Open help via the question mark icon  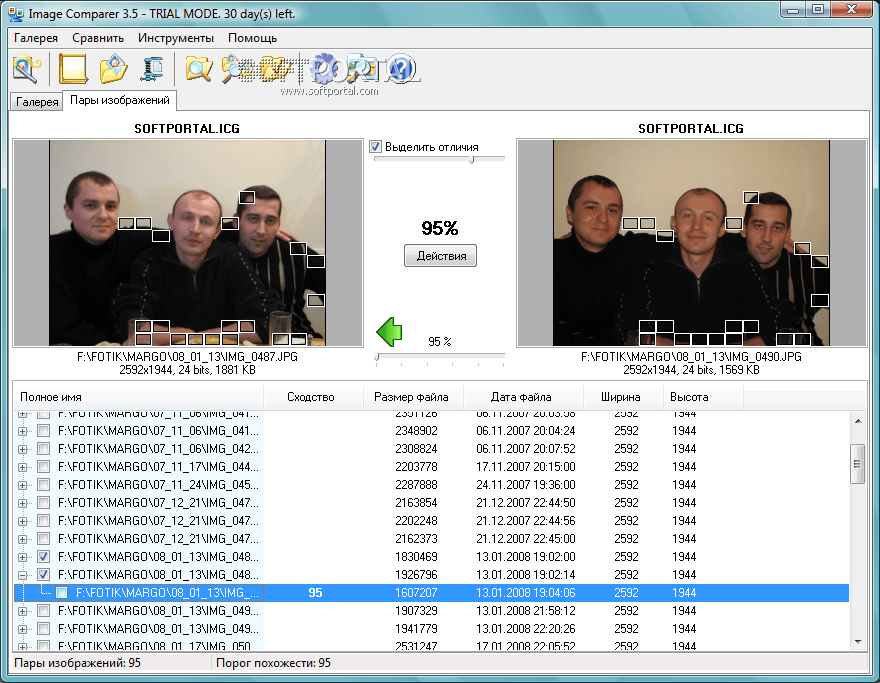401,69
